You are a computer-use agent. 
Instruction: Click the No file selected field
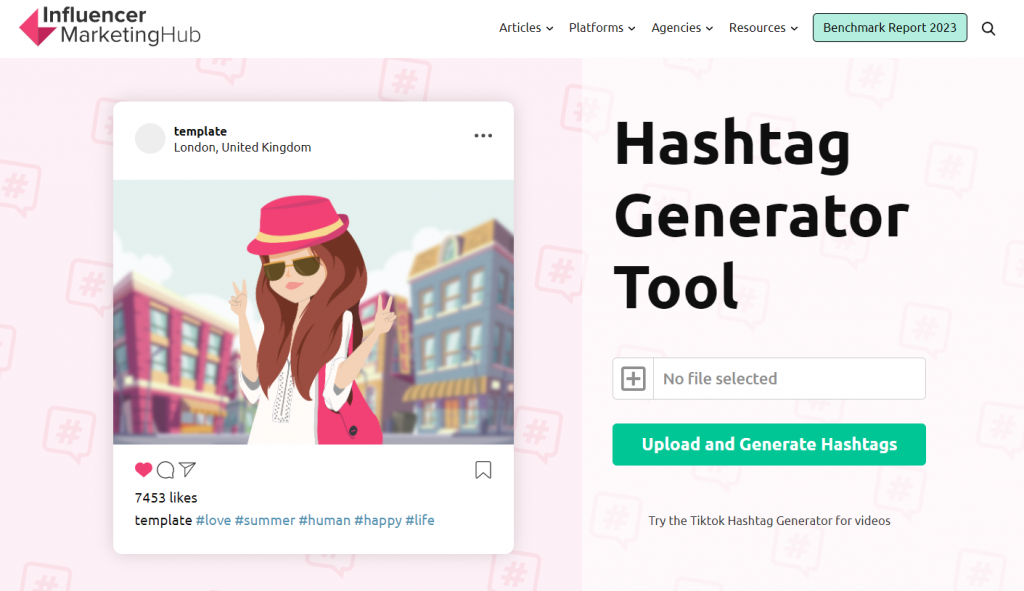(788, 379)
